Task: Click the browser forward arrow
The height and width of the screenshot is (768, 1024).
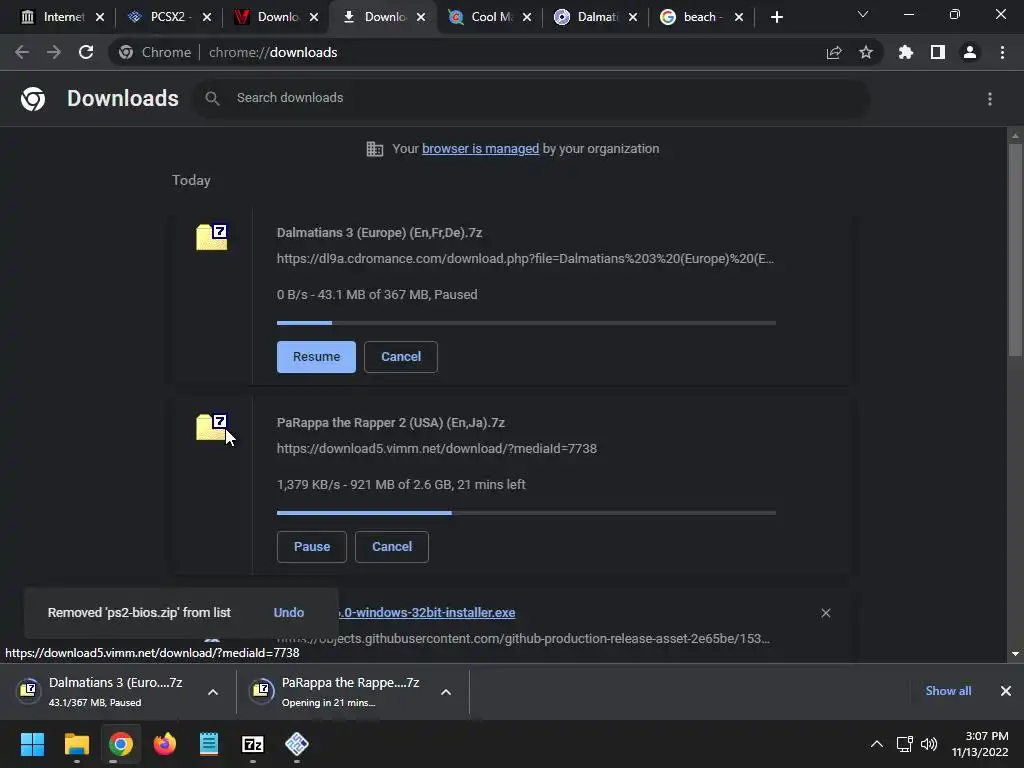Action: coord(54,52)
